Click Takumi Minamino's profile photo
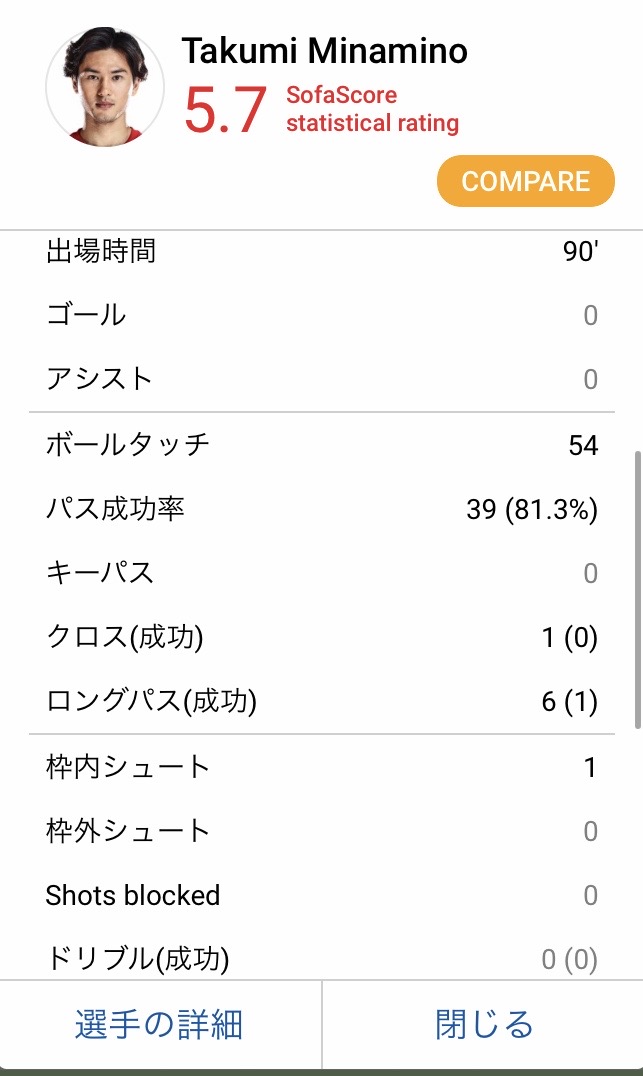 [x=105, y=87]
